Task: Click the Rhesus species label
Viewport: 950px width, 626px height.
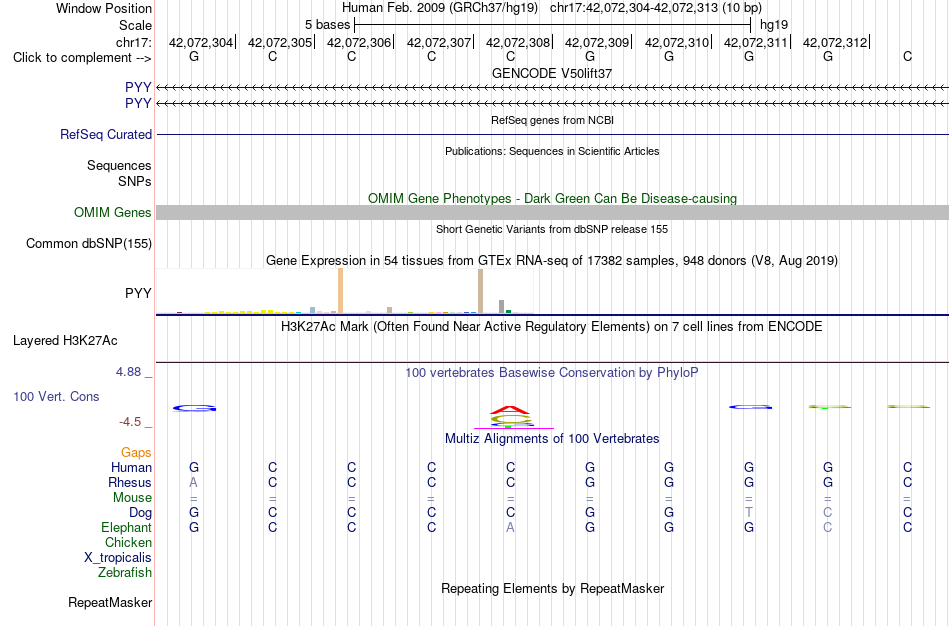Action: pos(130,482)
